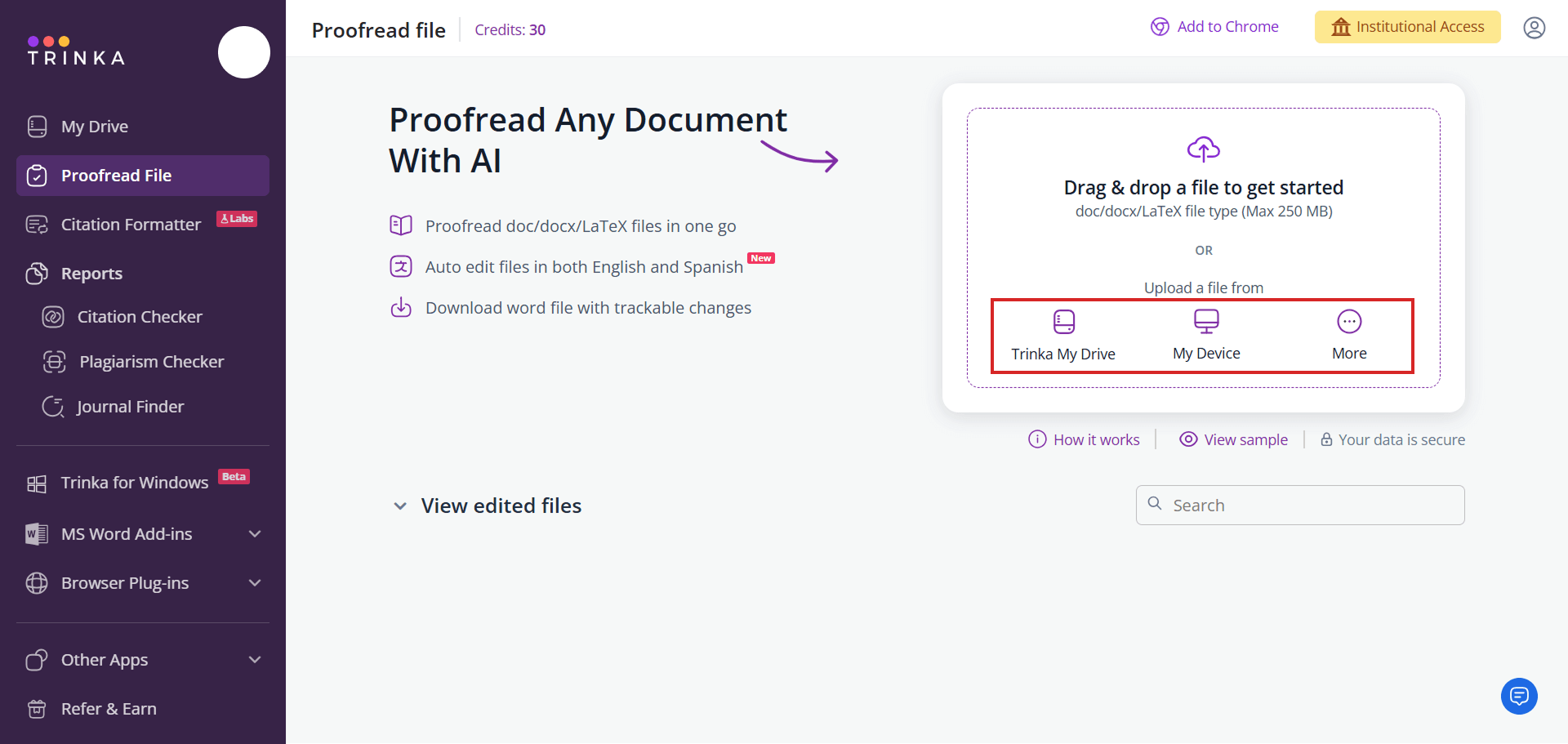The image size is (1568, 744).
Task: Click the Browser Plug-ins globe icon
Action: [x=37, y=583]
